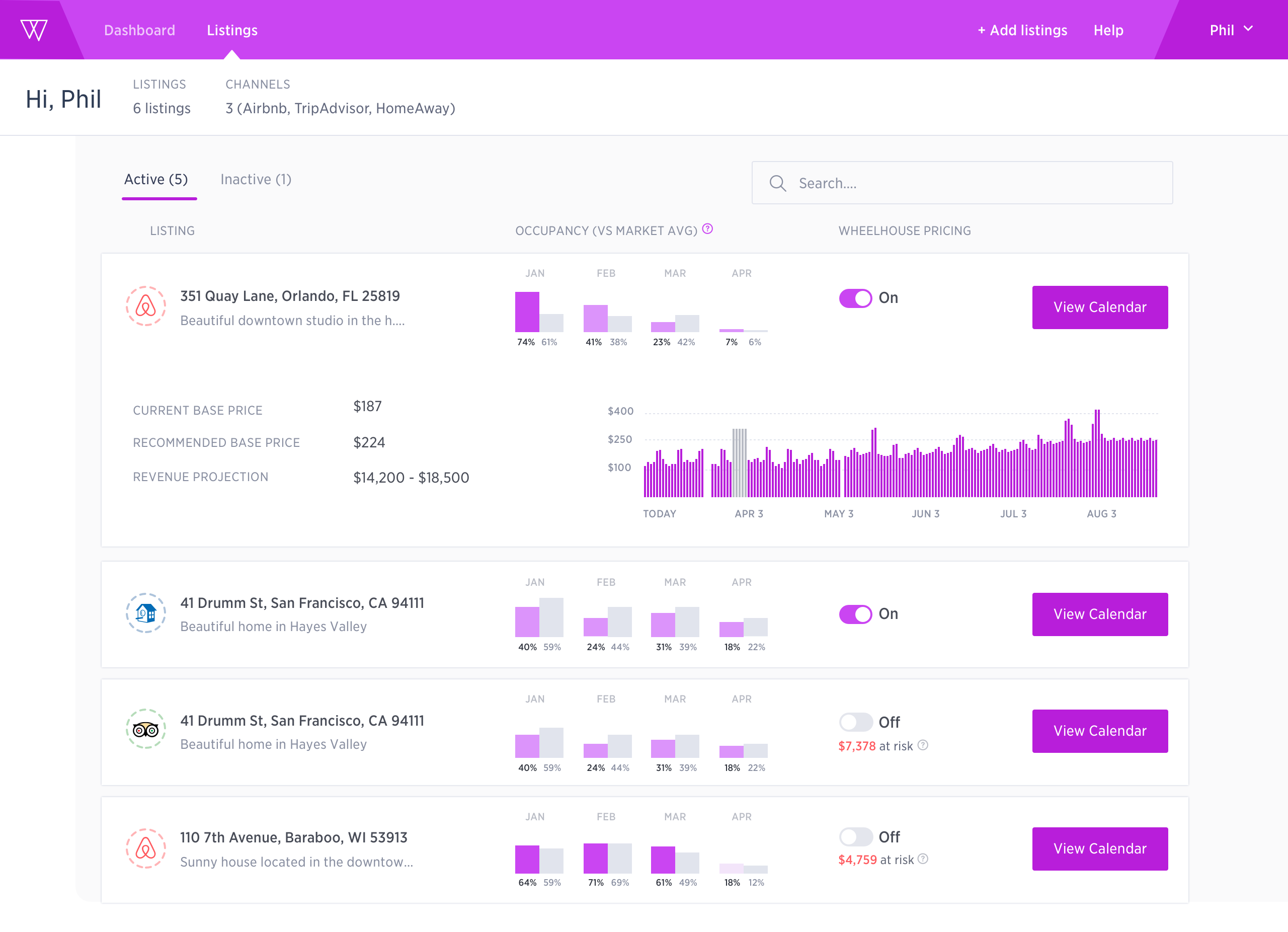Click the Airbnb icon for Quay Lane listing
1288x932 pixels.
(145, 306)
